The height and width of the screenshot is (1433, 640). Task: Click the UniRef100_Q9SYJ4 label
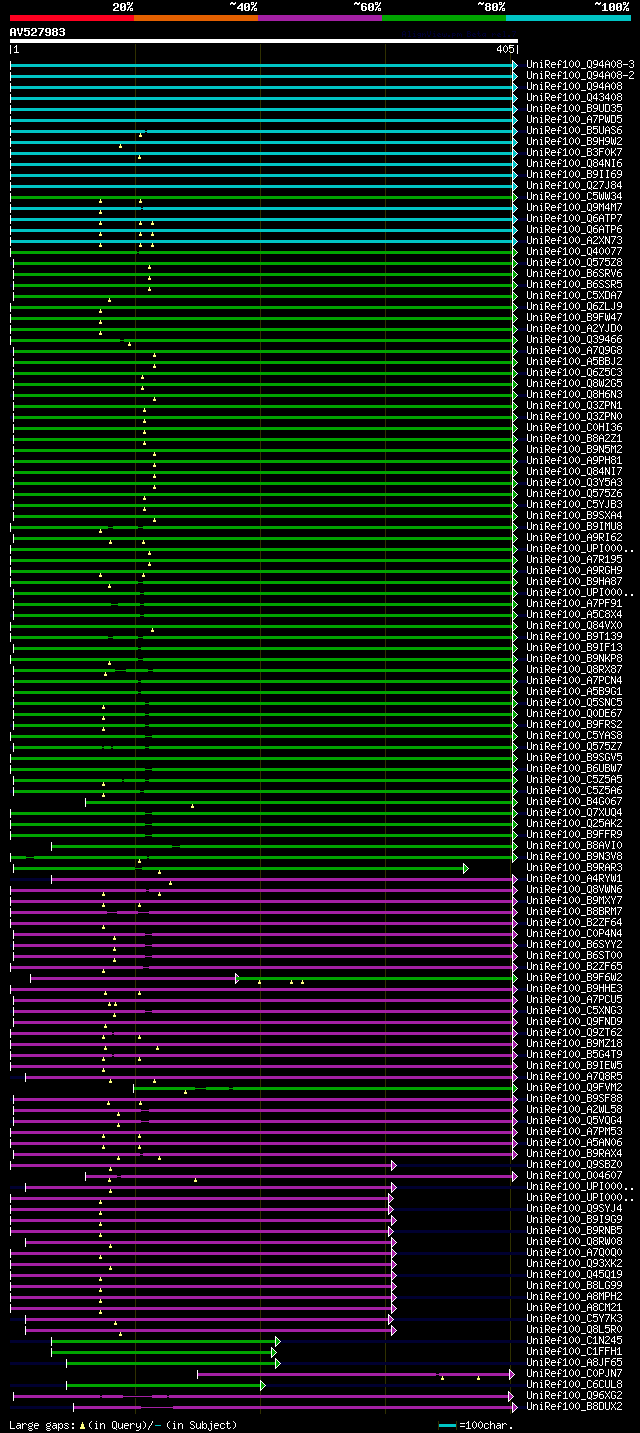[x=574, y=1208]
